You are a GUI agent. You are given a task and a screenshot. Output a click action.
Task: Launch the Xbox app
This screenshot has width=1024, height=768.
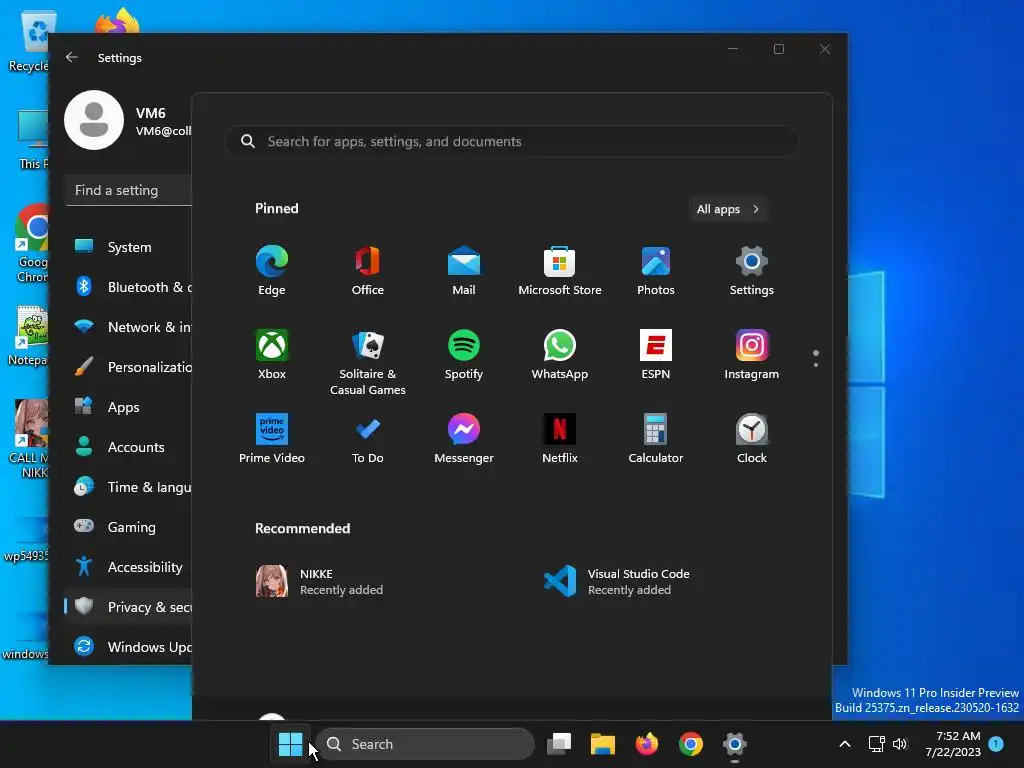(272, 355)
